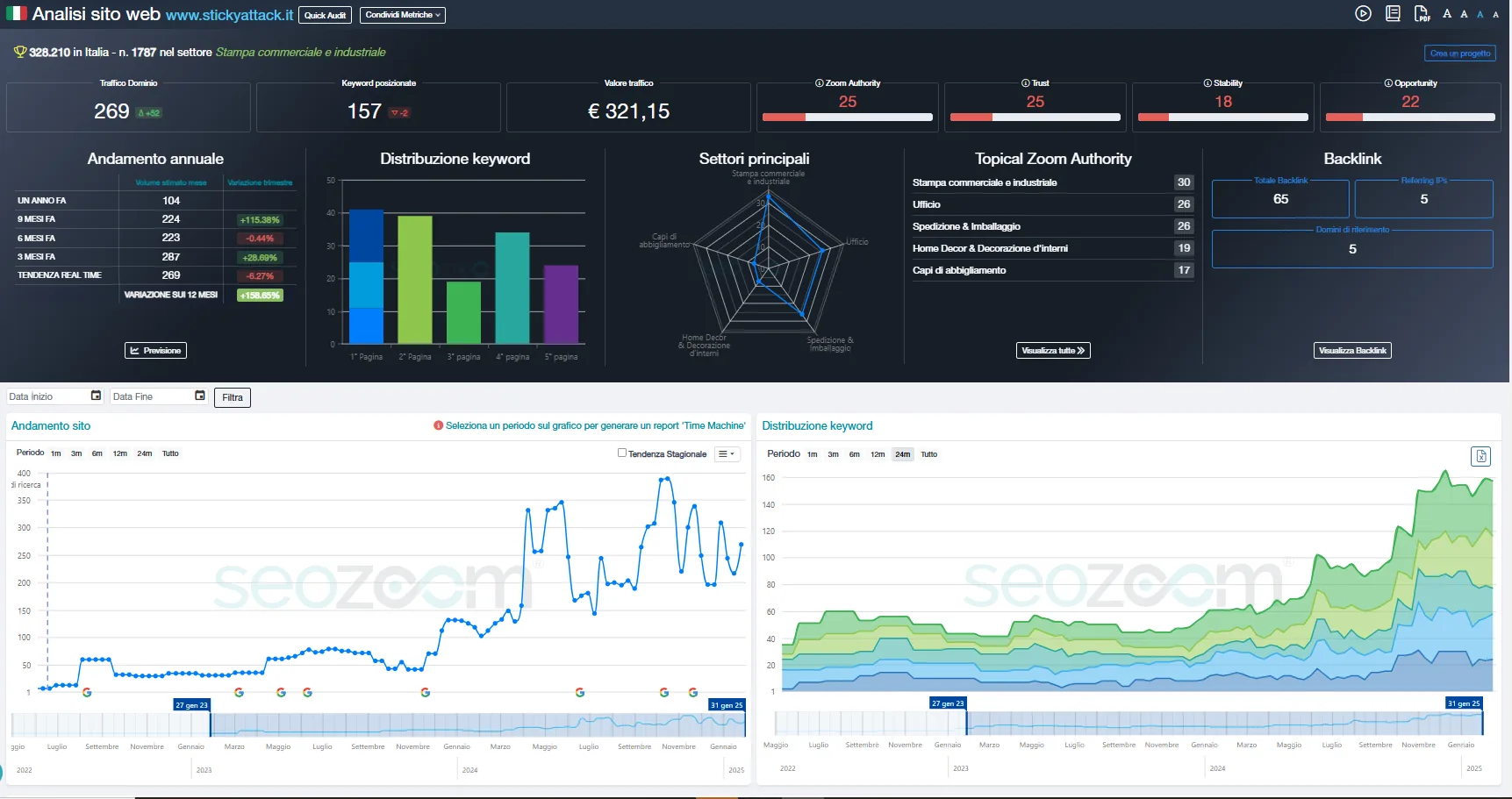The width and height of the screenshot is (1512, 799).
Task: Click the Quick Audit button
Action: pos(325,15)
